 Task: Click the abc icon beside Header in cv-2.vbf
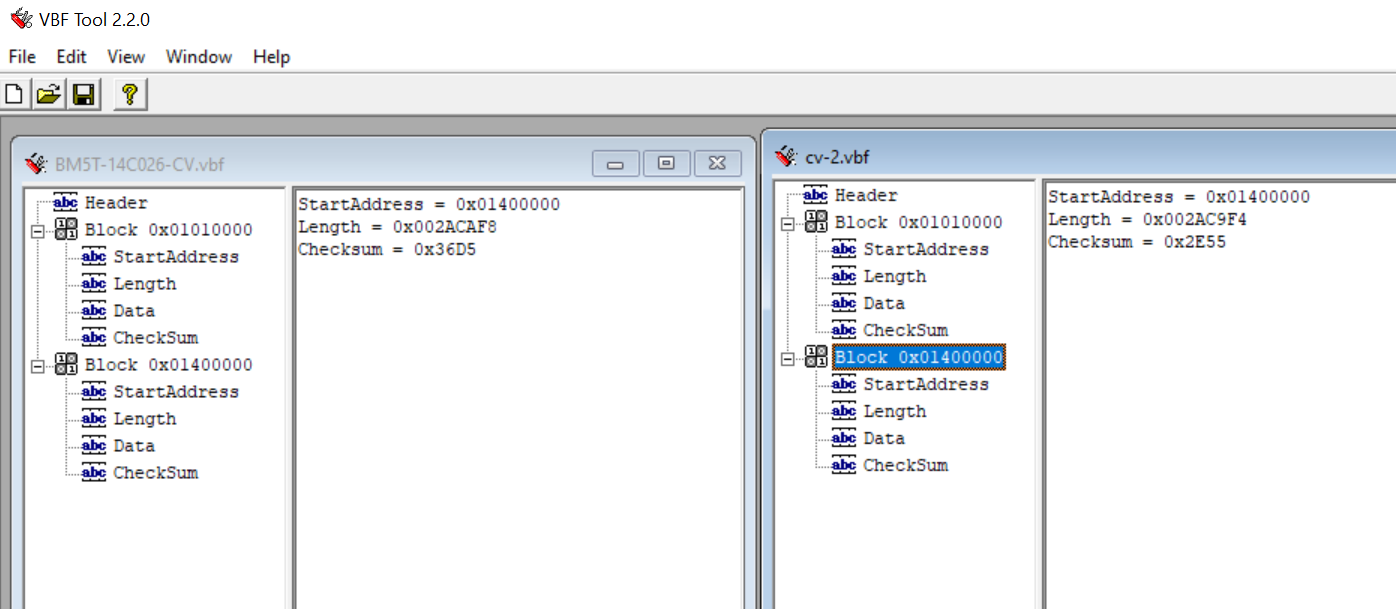[816, 195]
